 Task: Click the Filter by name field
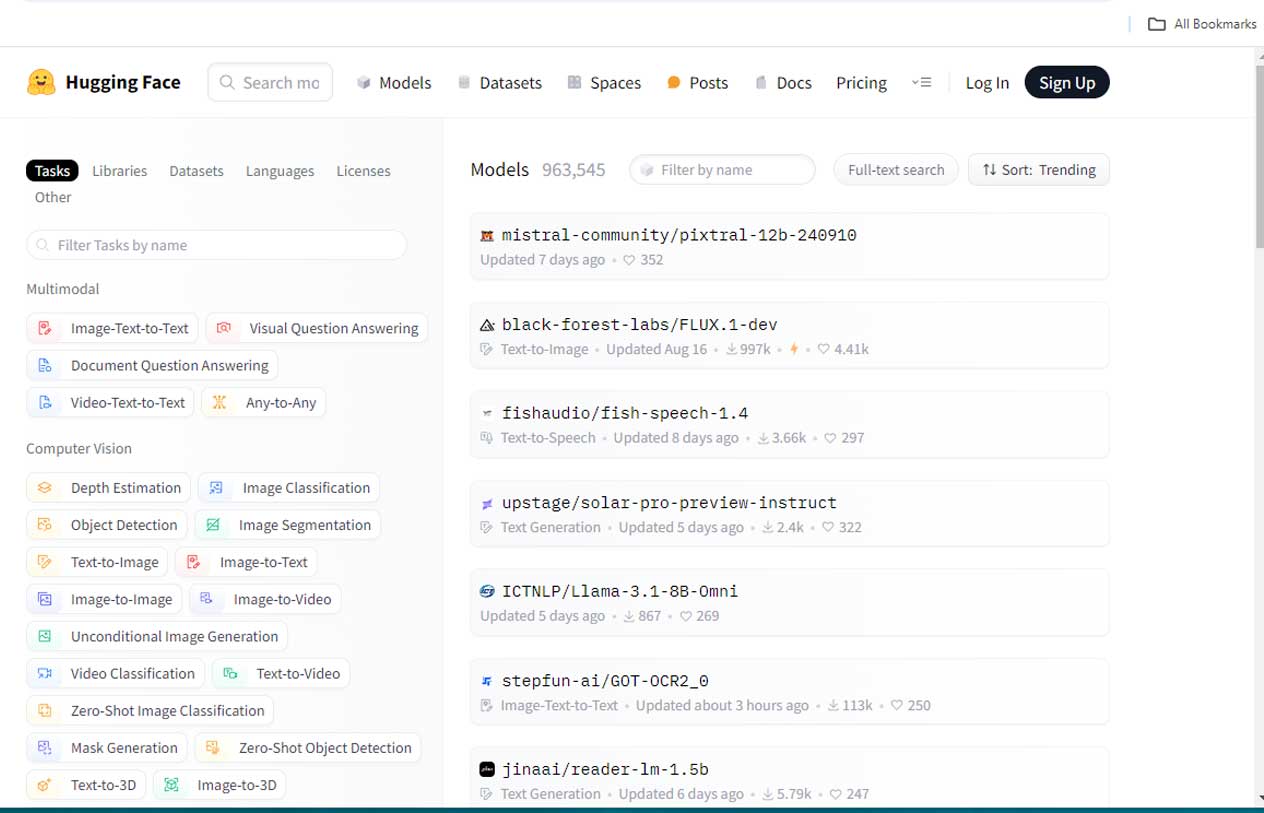tap(722, 170)
